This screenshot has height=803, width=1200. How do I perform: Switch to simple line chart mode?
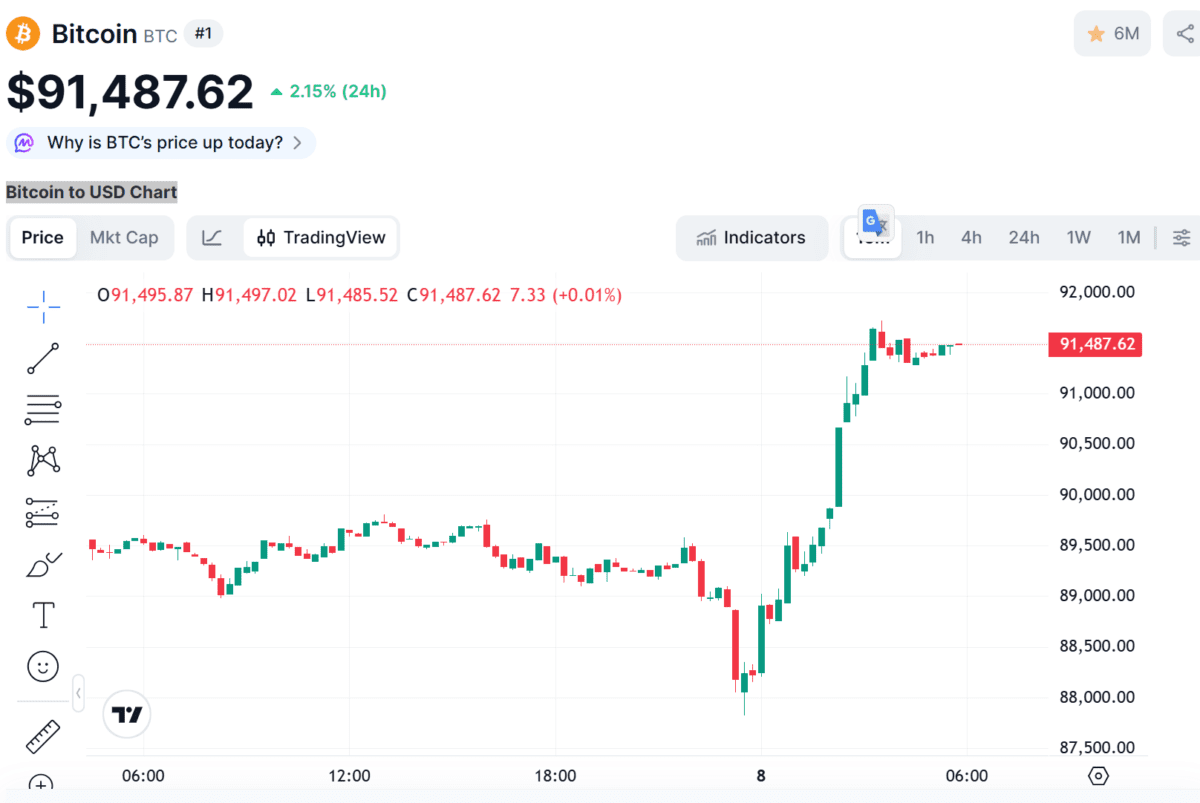[212, 238]
